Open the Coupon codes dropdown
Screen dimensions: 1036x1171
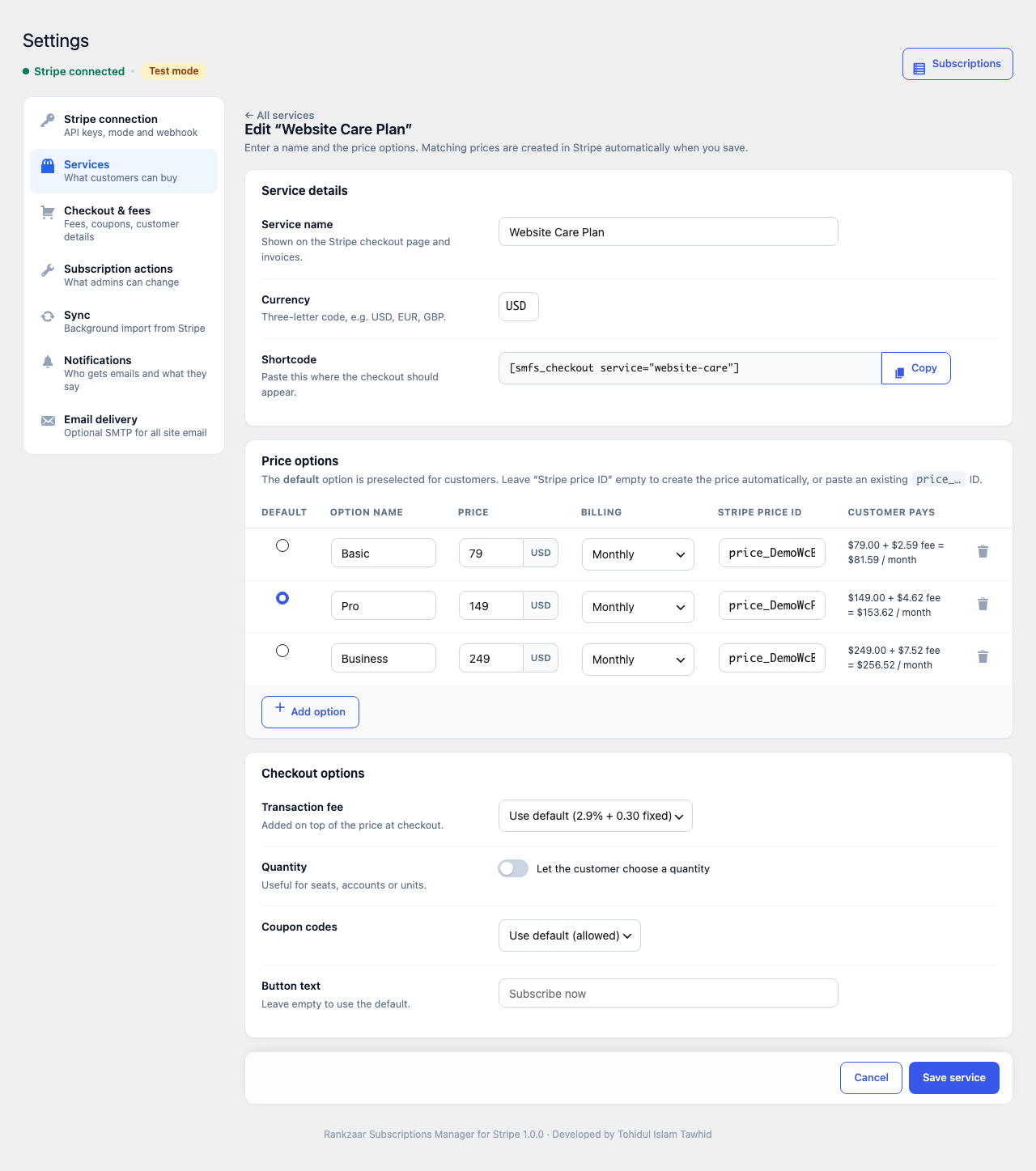pyautogui.click(x=570, y=936)
